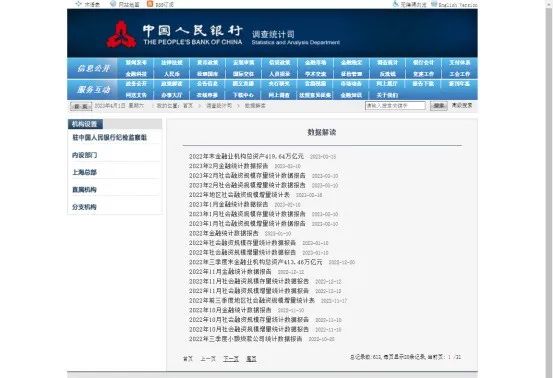This screenshot has width=553, height=378.
Task: Open 2022年地区社会融资规模增量统计表
Action: point(239,195)
